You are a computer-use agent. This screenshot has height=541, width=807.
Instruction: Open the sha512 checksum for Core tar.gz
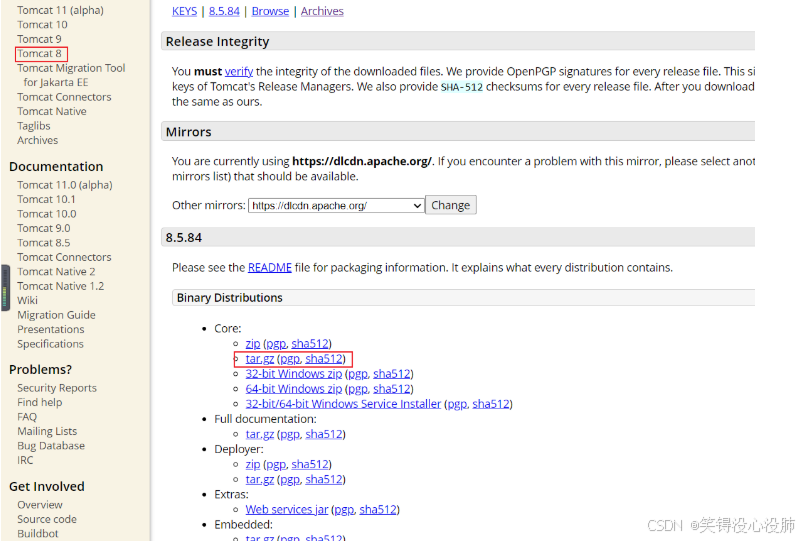324,358
